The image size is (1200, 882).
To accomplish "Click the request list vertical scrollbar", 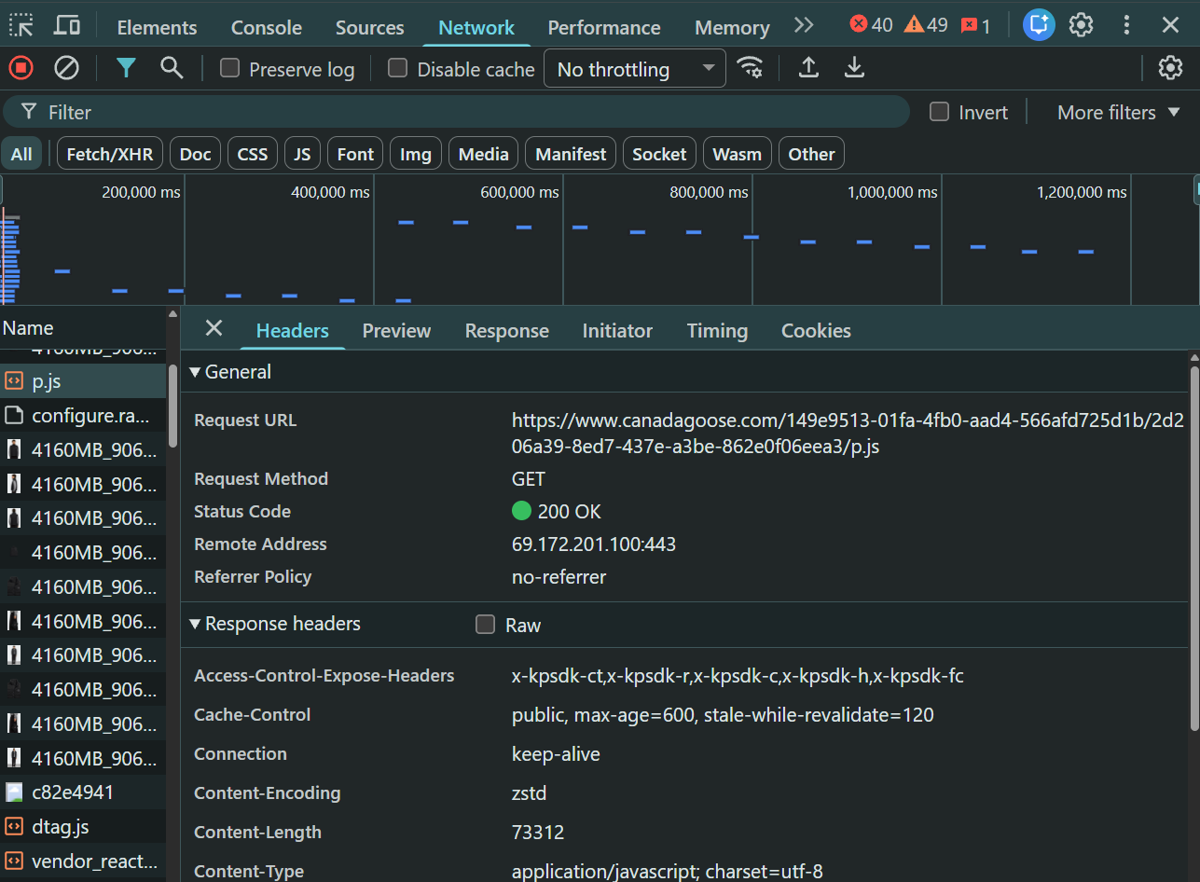I will tap(172, 405).
